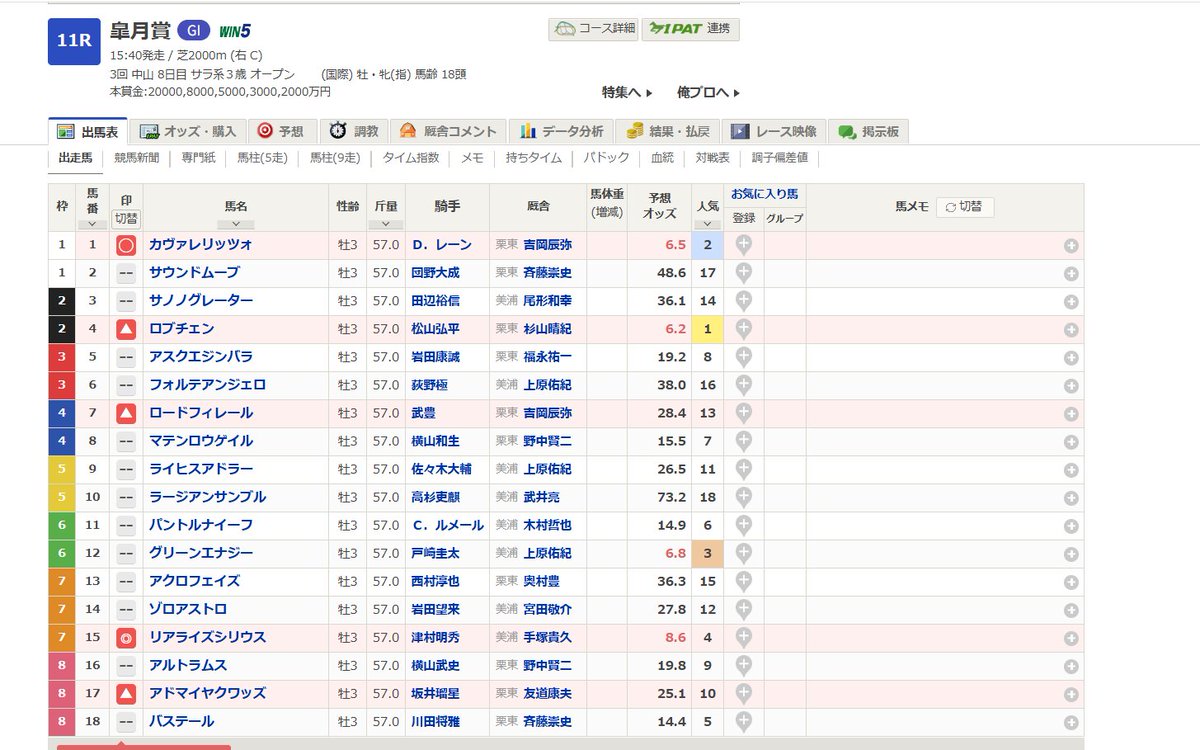1200x750 pixels.
Task: Add カヴァレリッツォ to favorites pin icon
Action: point(743,245)
